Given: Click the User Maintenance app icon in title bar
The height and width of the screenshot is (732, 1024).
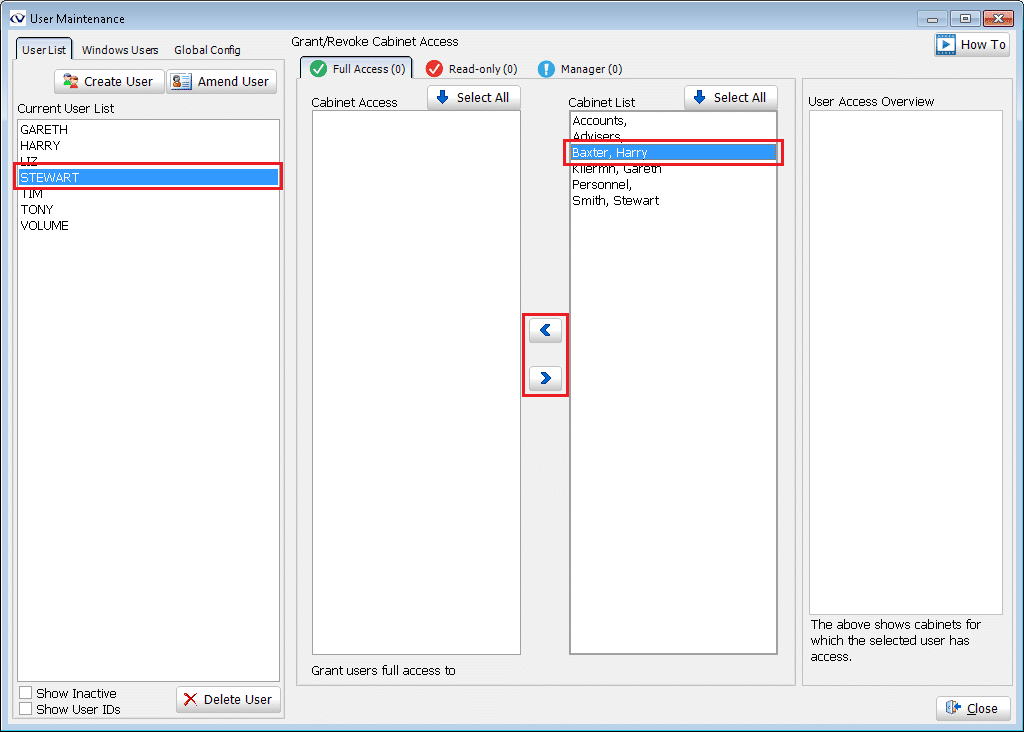Looking at the screenshot, I should 17,18.
